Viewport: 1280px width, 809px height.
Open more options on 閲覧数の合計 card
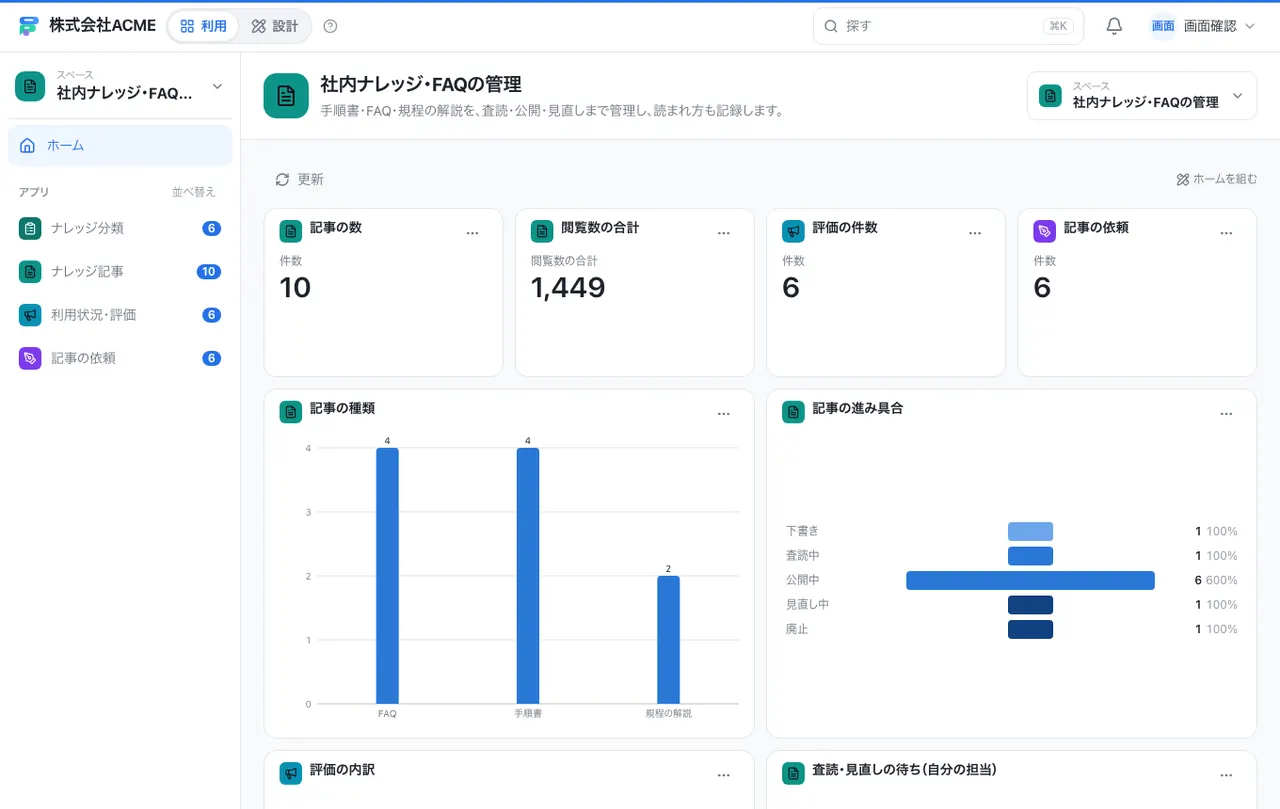tap(724, 233)
